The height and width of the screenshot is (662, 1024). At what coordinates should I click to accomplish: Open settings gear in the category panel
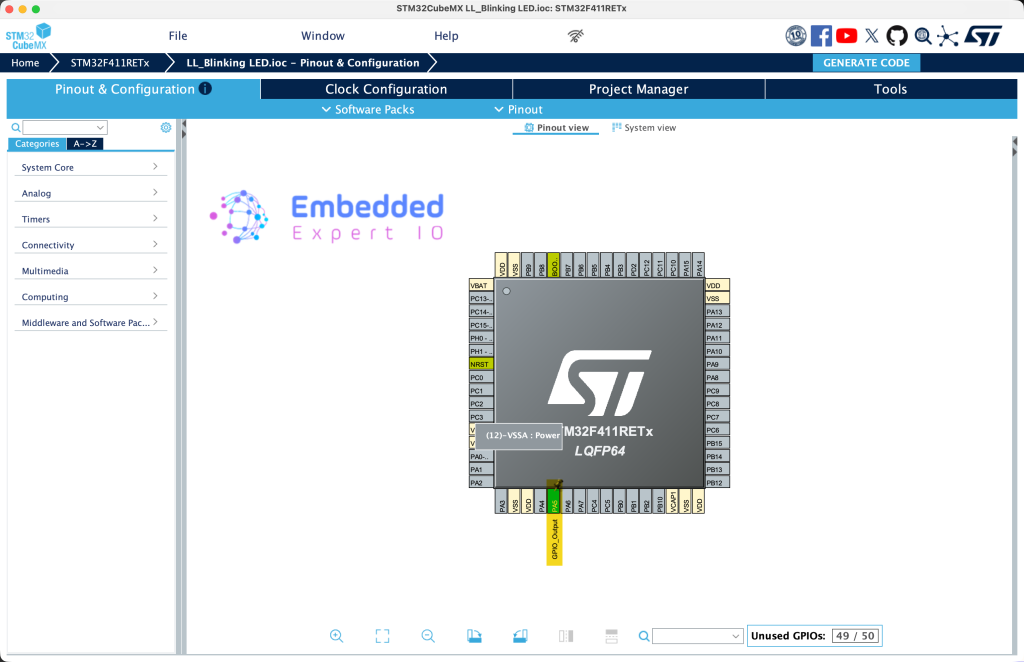pos(166,128)
